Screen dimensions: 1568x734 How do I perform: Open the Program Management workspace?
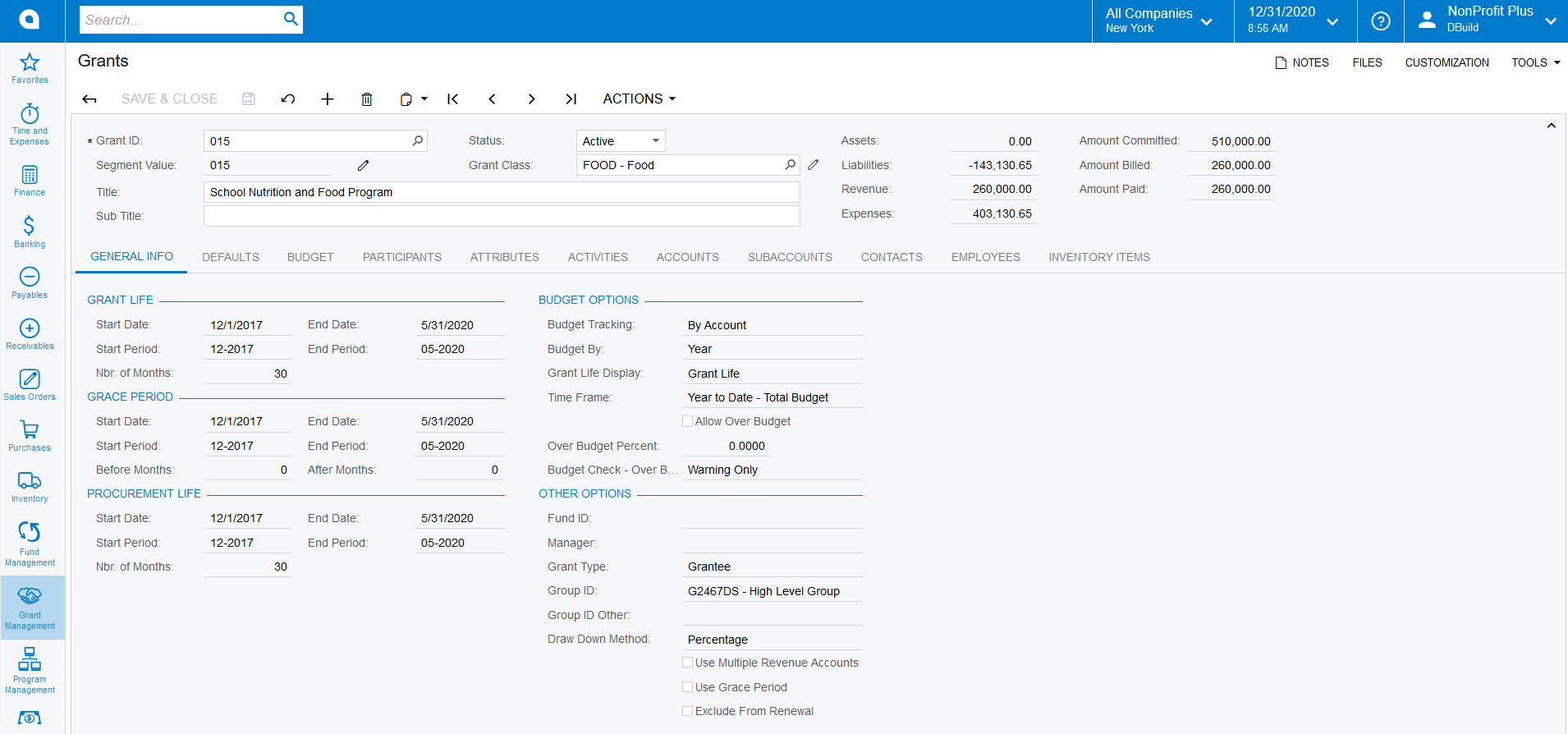30,671
